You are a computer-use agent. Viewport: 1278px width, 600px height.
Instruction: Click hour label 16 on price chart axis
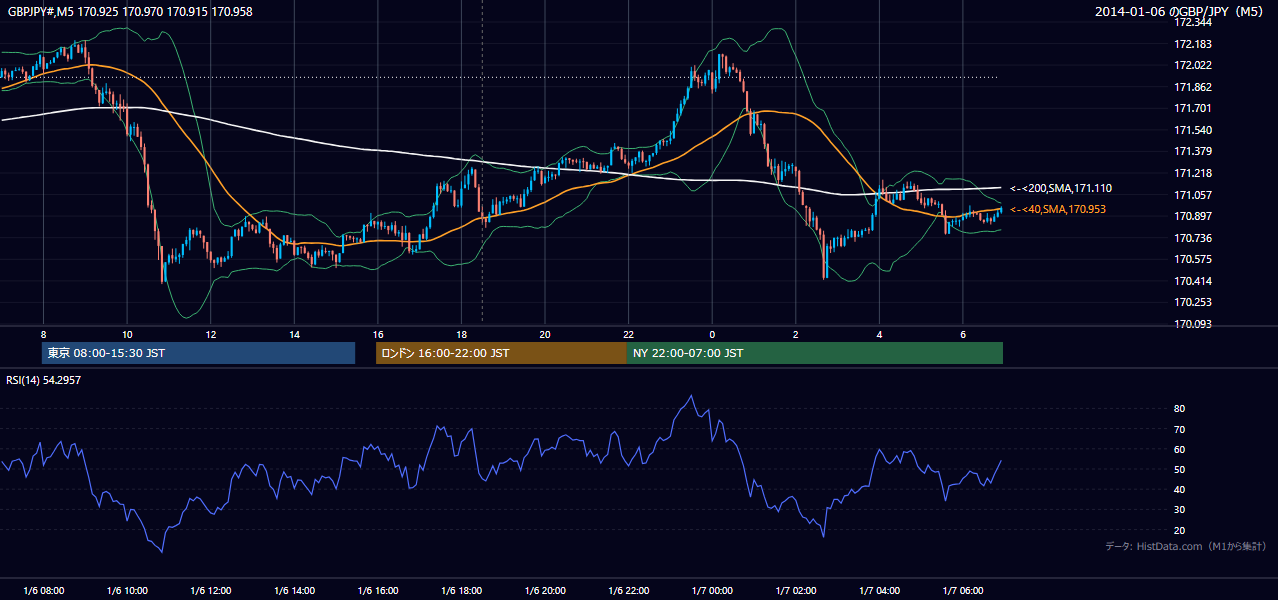(x=377, y=334)
